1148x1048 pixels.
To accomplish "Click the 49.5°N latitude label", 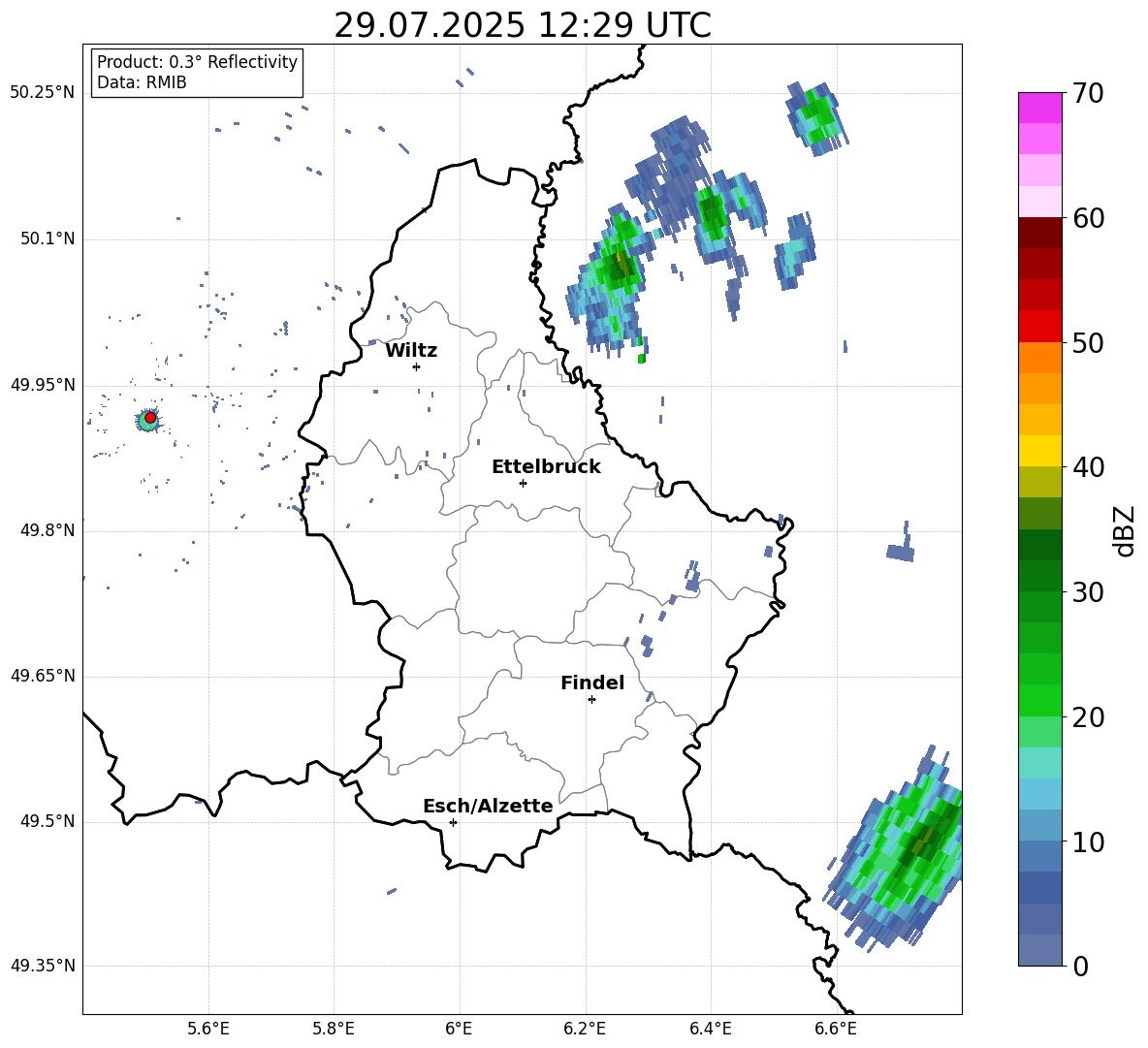I will click(x=47, y=821).
